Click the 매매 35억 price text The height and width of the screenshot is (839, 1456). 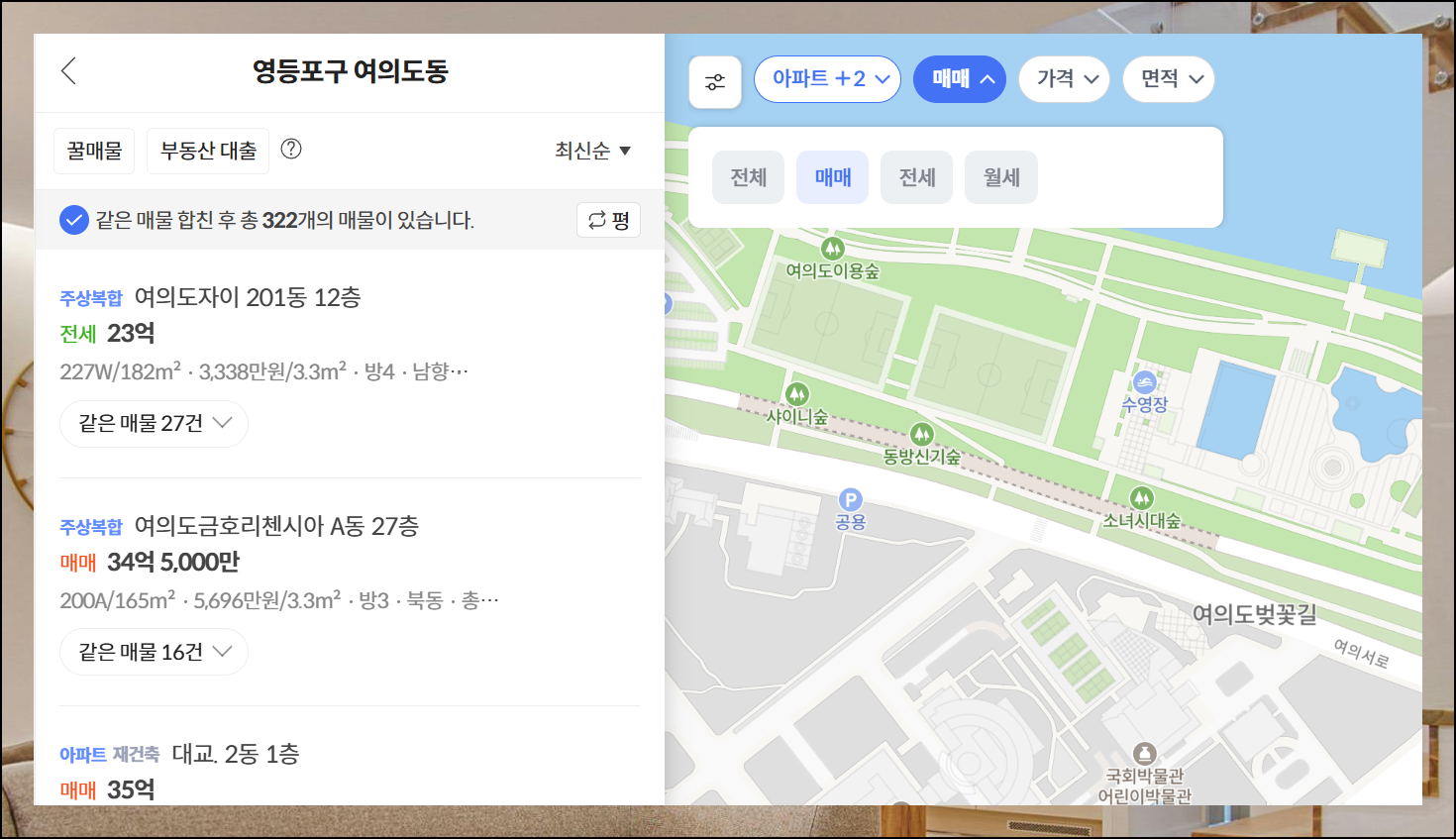[107, 789]
